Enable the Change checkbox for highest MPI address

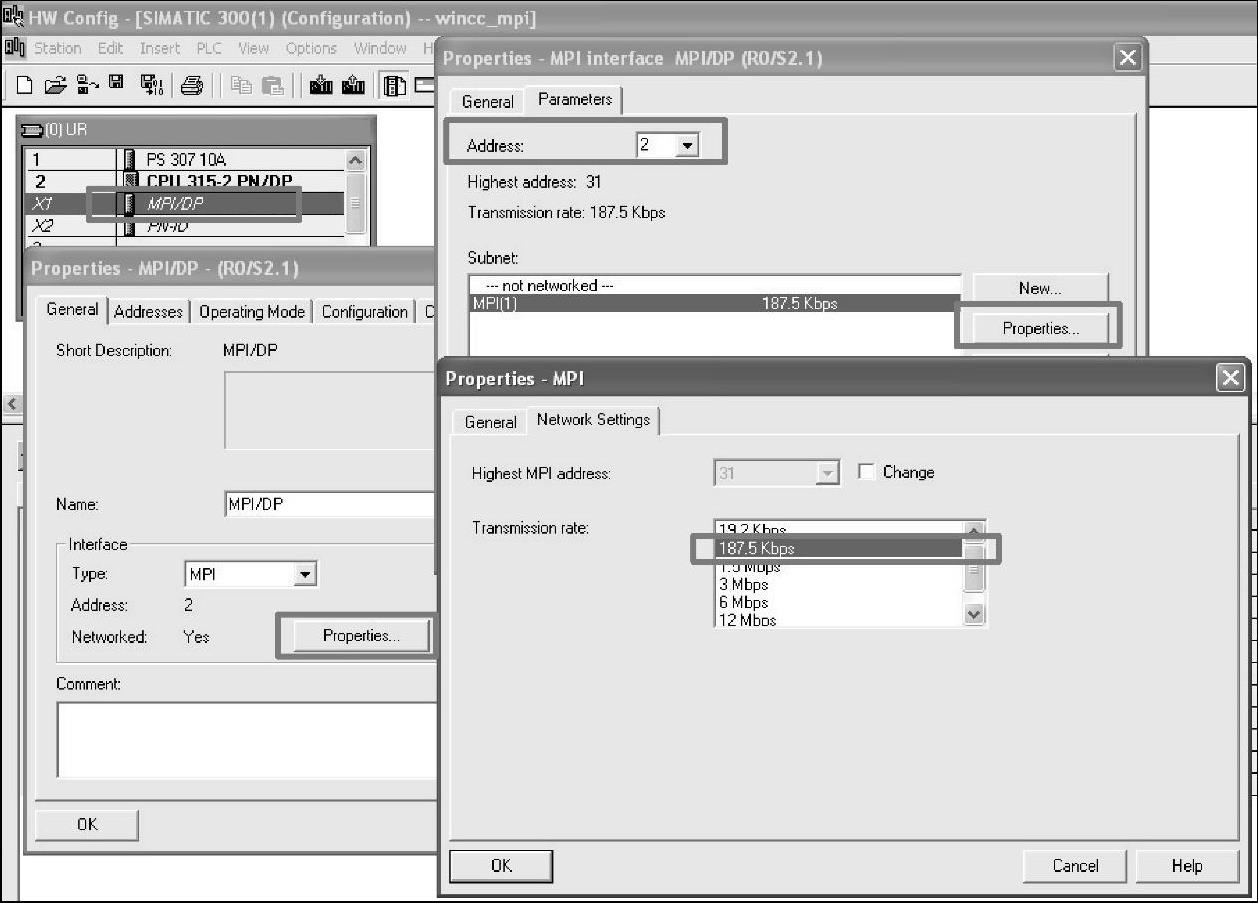(x=866, y=472)
